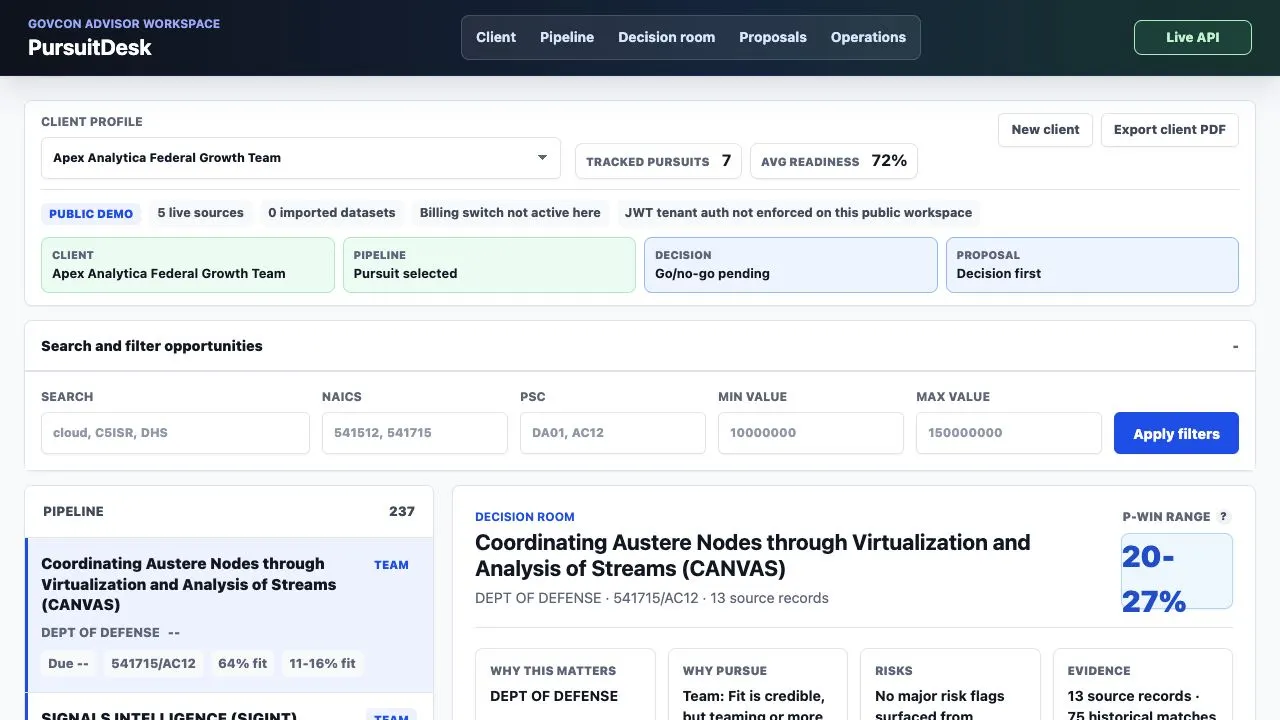The width and height of the screenshot is (1280, 720).
Task: Click the NAICS filter field
Action: pos(415,433)
